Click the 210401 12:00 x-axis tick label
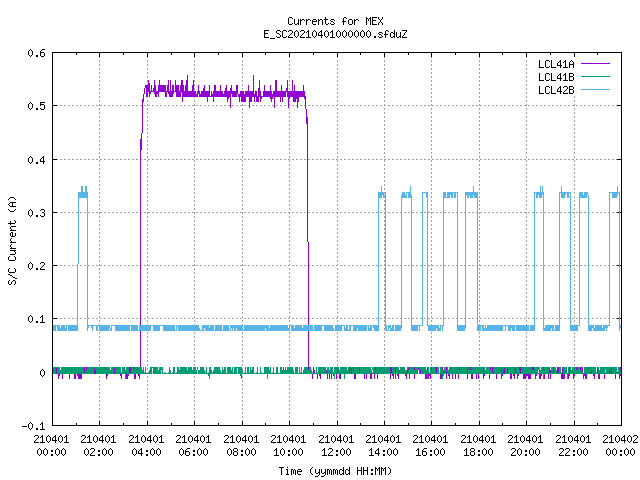Screen dimensions: 640x480 click(336, 446)
